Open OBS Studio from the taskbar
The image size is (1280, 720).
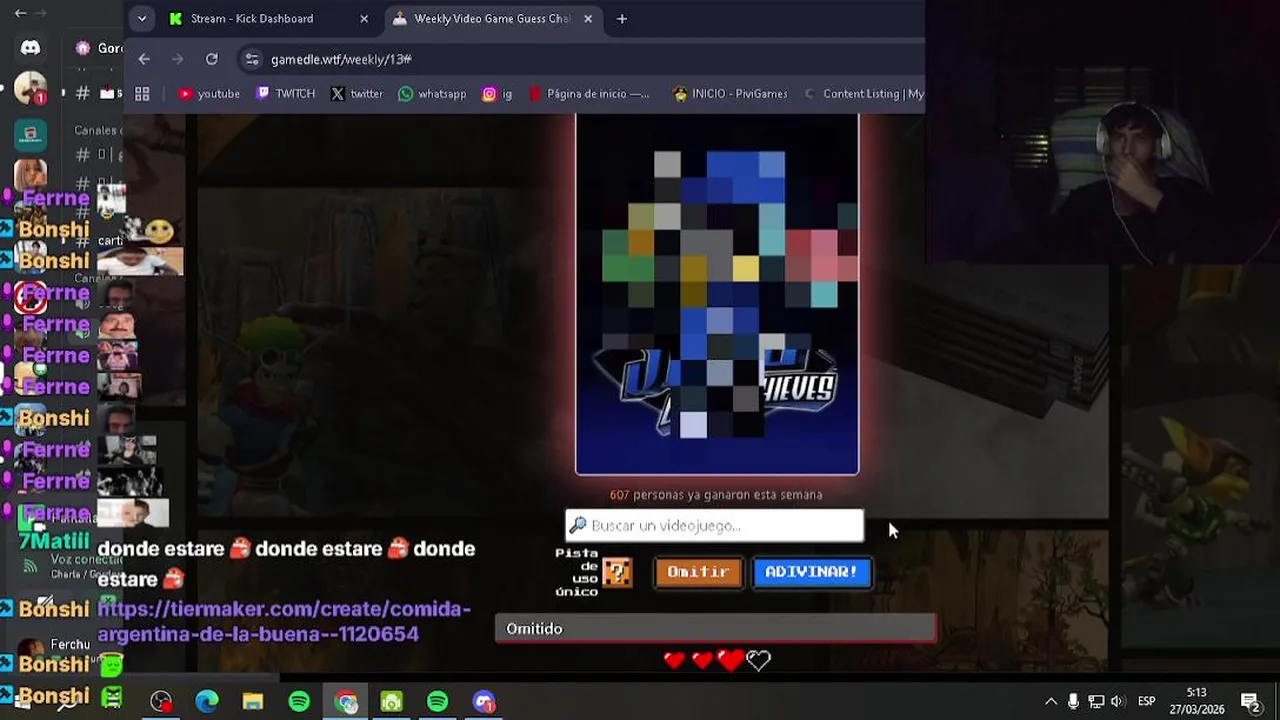pyautogui.click(x=161, y=702)
